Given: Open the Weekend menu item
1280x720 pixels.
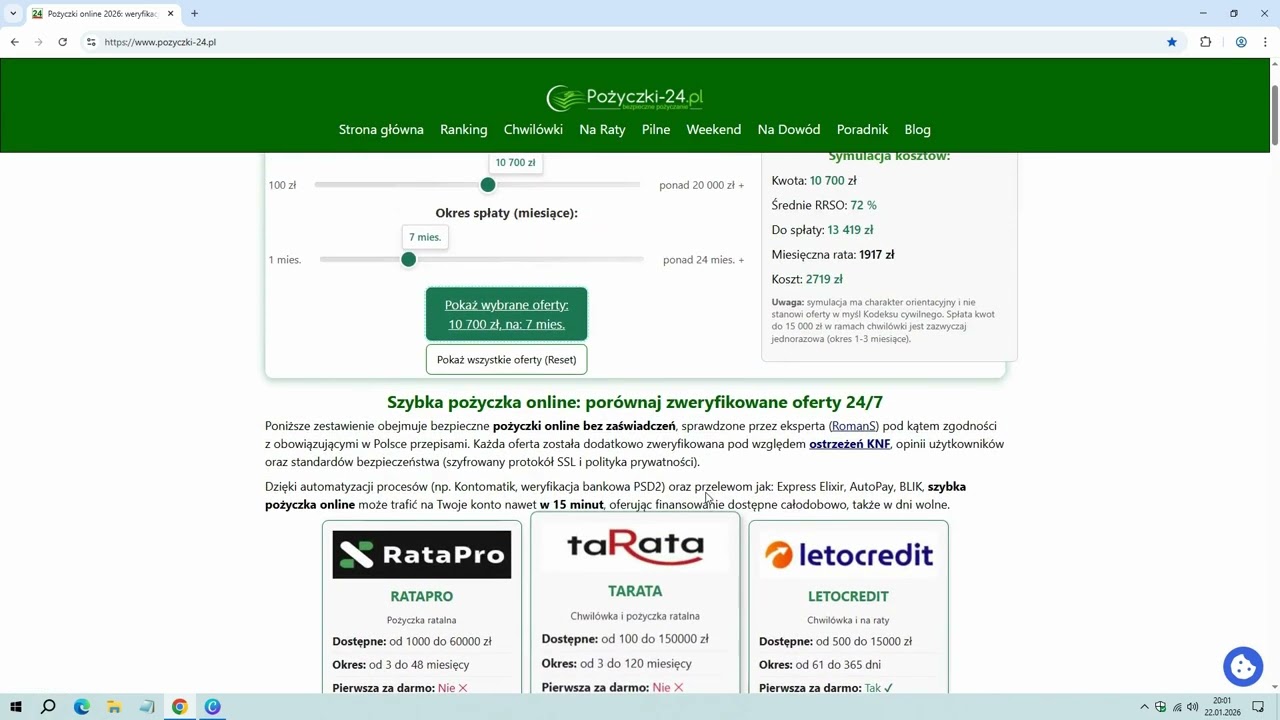Looking at the screenshot, I should click(714, 129).
